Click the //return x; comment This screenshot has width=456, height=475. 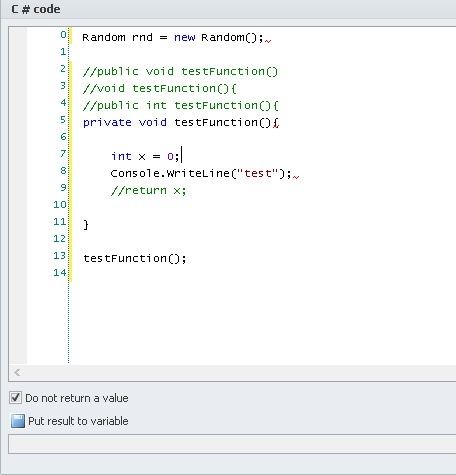[148, 190]
